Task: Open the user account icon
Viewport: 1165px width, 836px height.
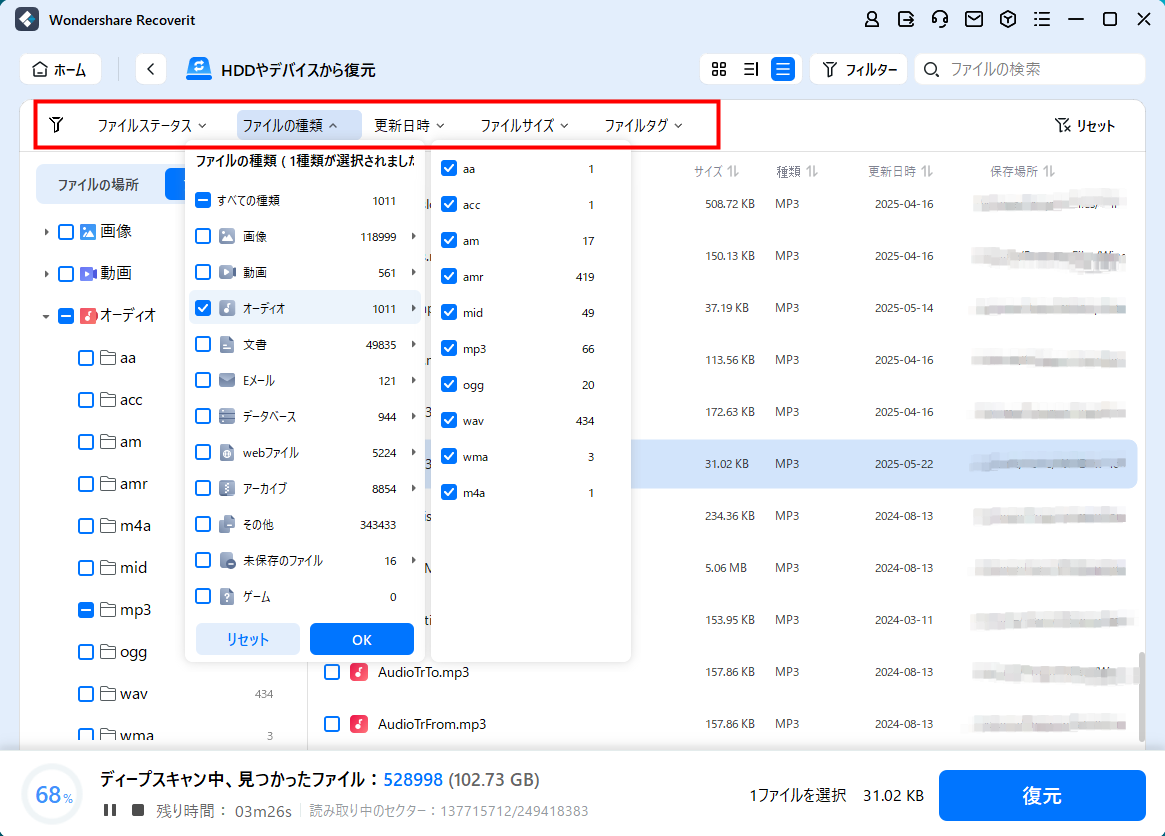Action: 872,19
